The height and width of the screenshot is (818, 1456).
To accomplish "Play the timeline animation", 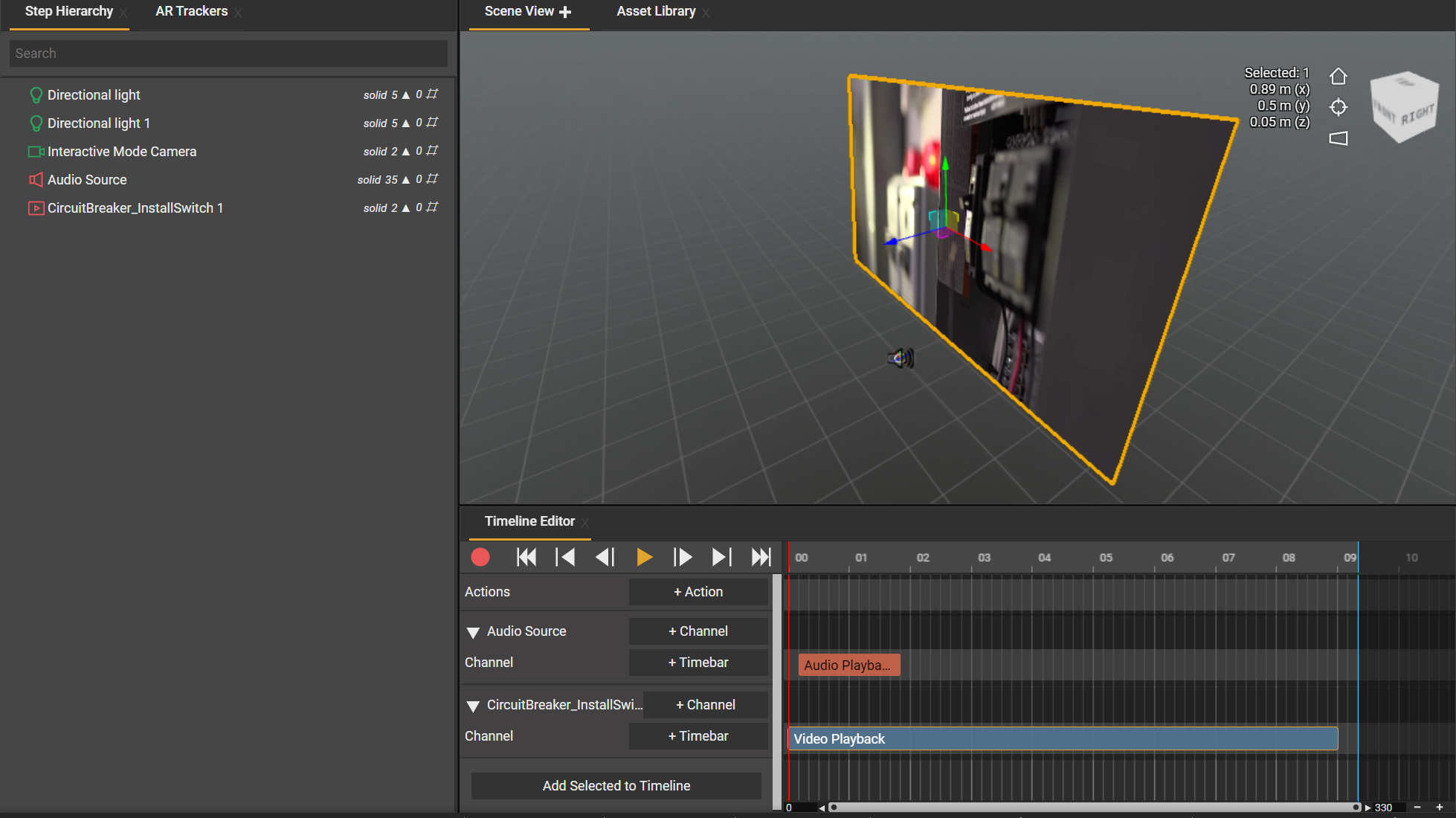I will 644,557.
